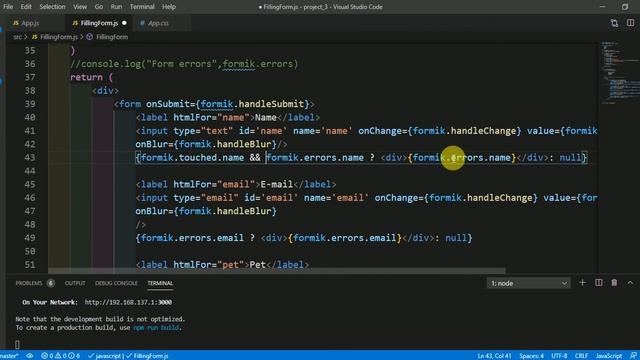Image resolution: width=640 pixels, height=360 pixels.
Task: Click the feedback icon in status bar
Action: [633, 356]
